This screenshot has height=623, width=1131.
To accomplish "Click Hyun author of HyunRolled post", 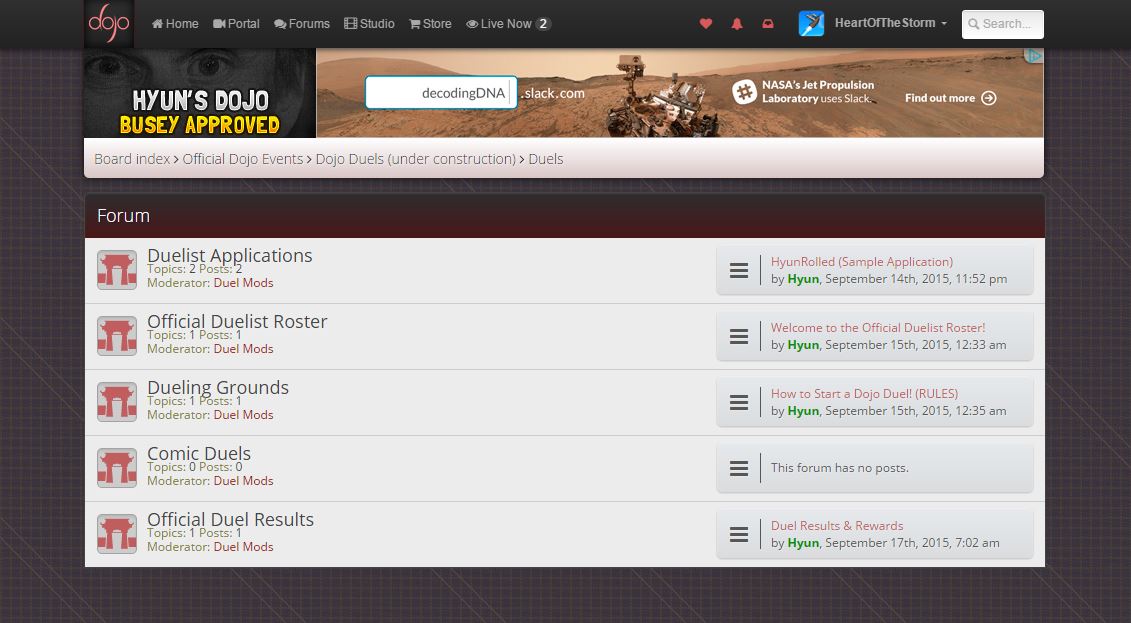I will pos(803,279).
